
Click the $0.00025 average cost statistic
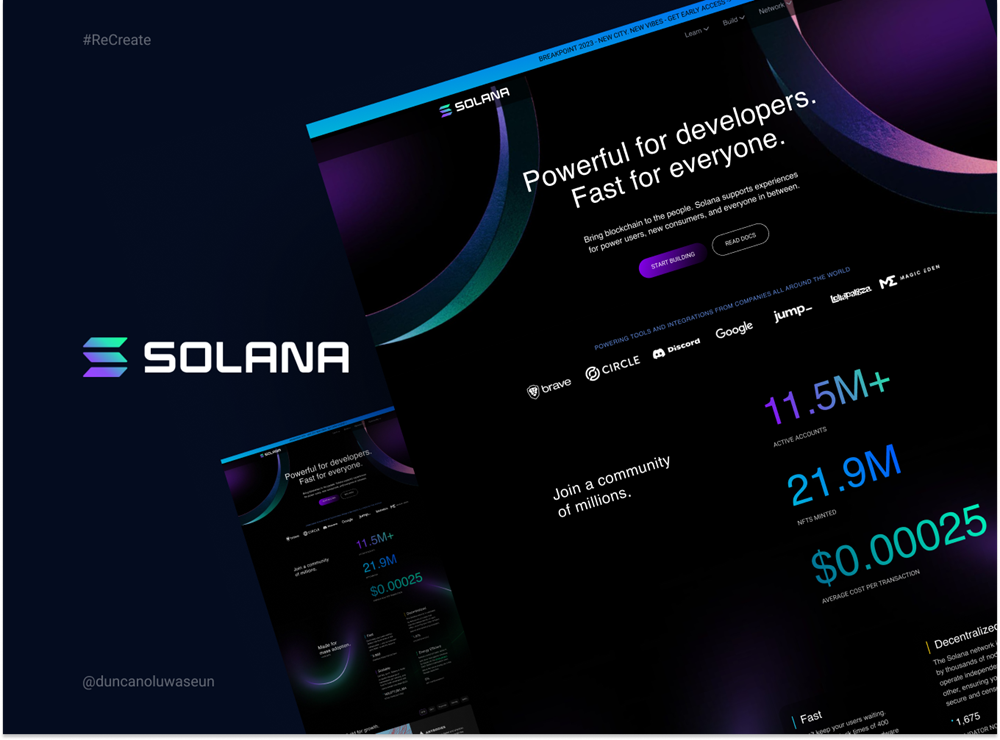click(897, 547)
